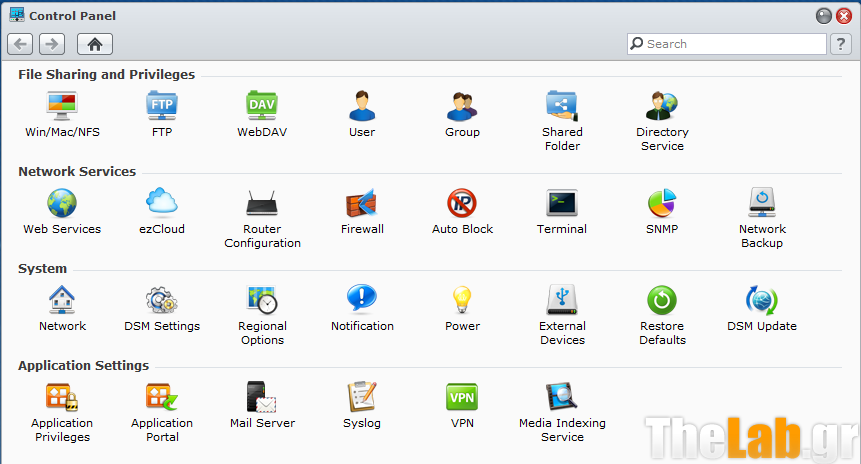861x464 pixels.
Task: Open Power settings lightbulb icon
Action: tap(462, 300)
